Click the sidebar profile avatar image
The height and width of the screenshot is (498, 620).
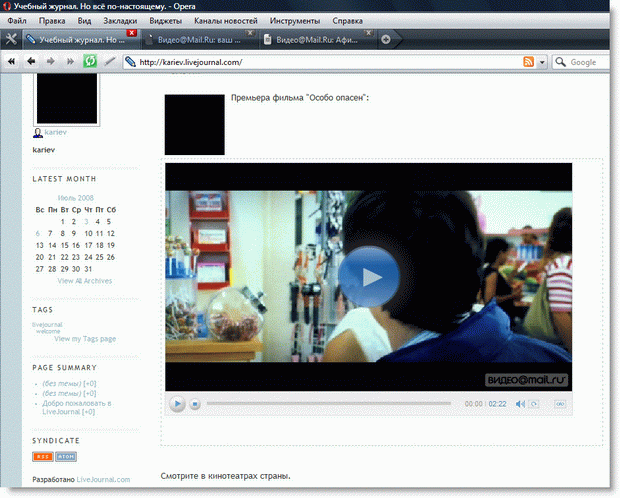(x=66, y=99)
